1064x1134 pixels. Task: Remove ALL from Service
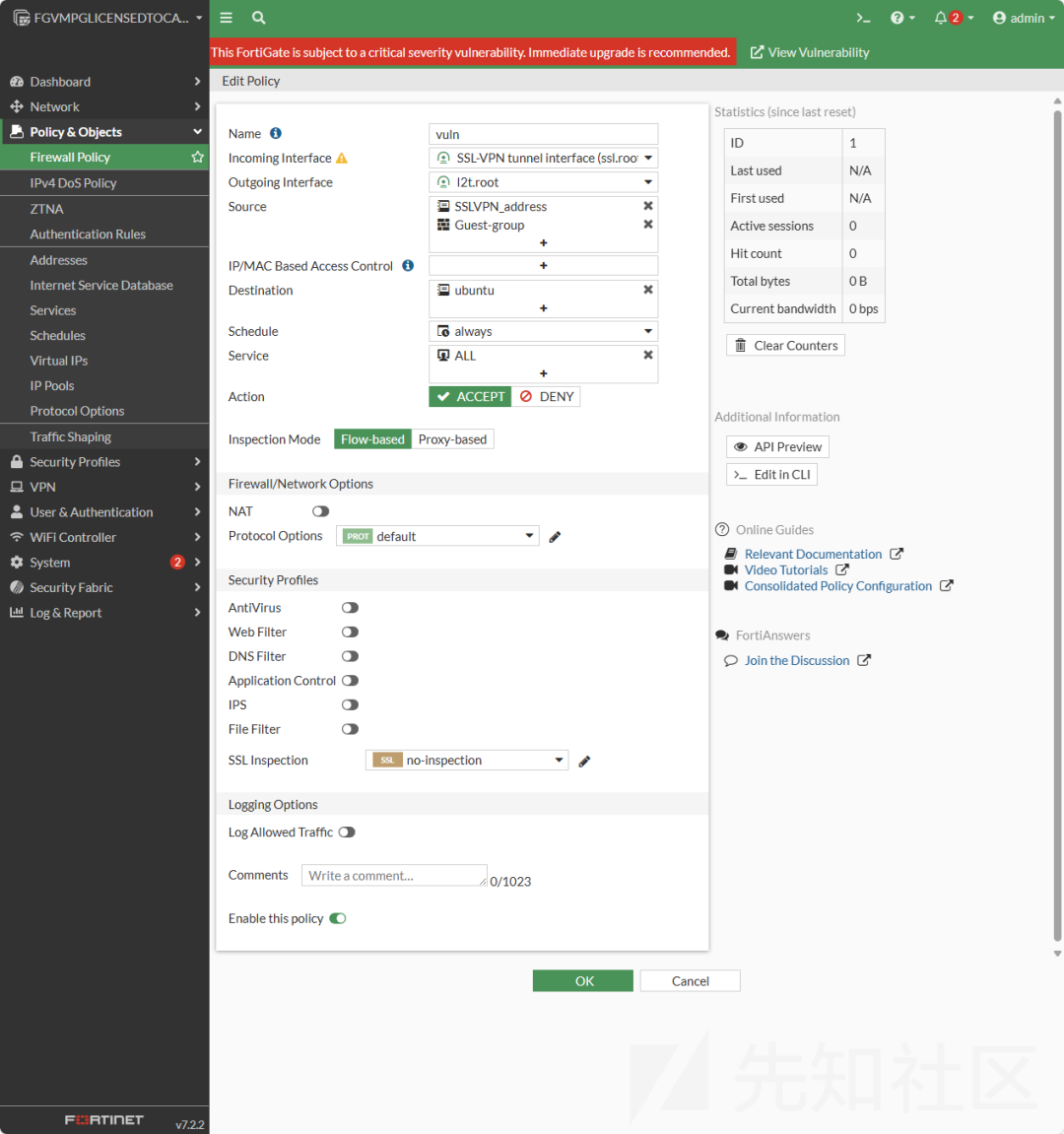(648, 355)
